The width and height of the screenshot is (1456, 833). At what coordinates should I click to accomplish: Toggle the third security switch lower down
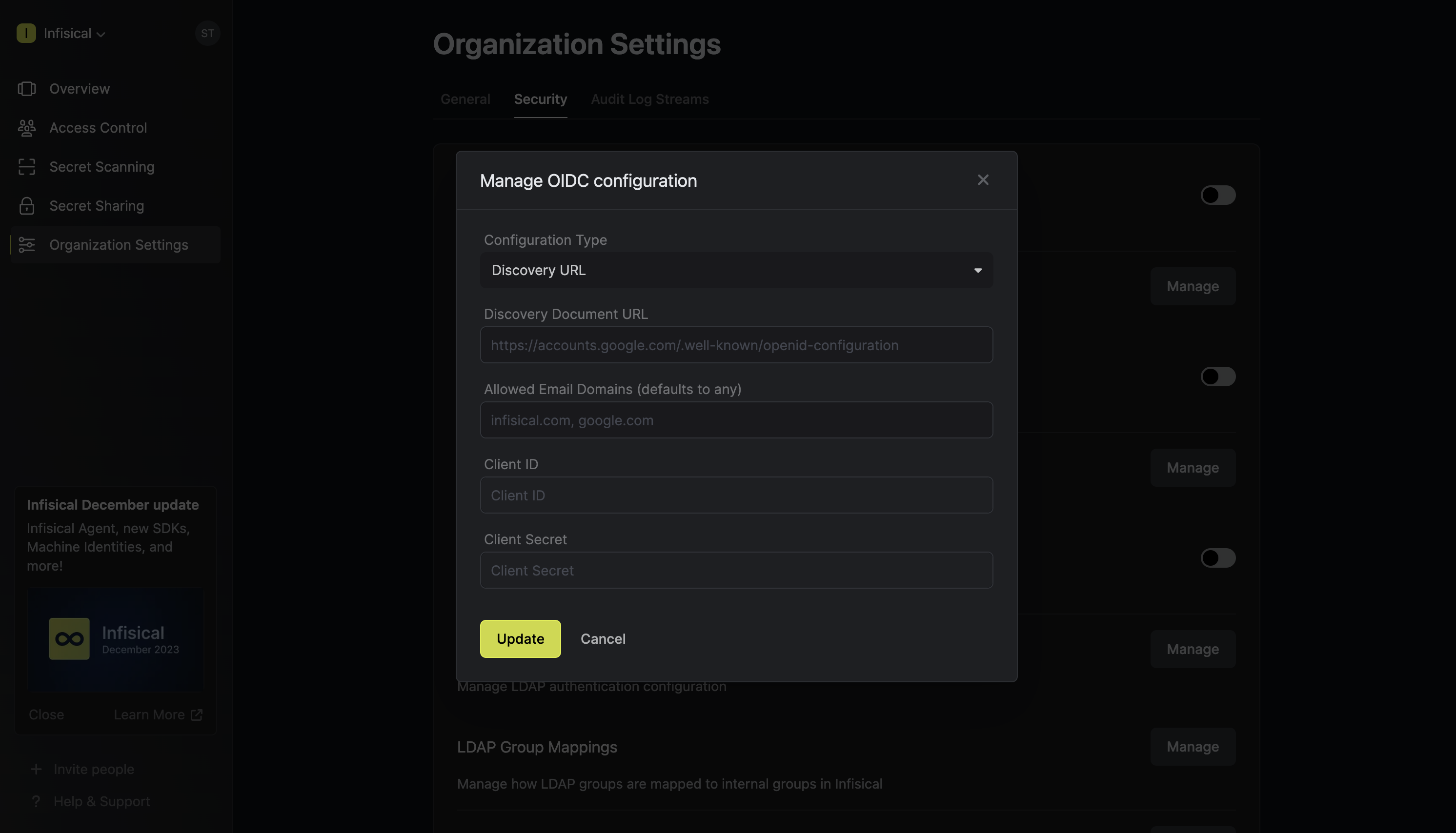tap(1218, 558)
